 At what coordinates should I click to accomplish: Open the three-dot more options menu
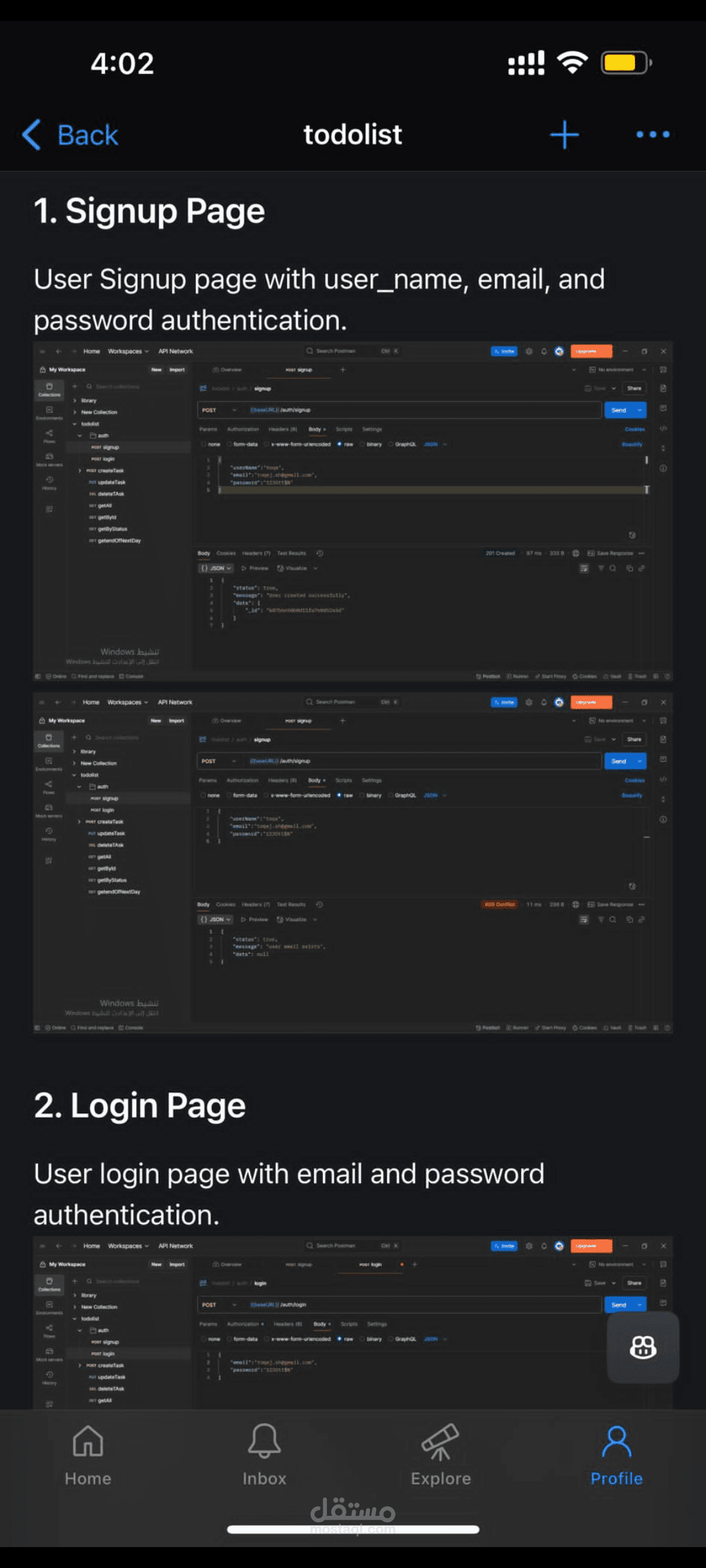tap(652, 135)
